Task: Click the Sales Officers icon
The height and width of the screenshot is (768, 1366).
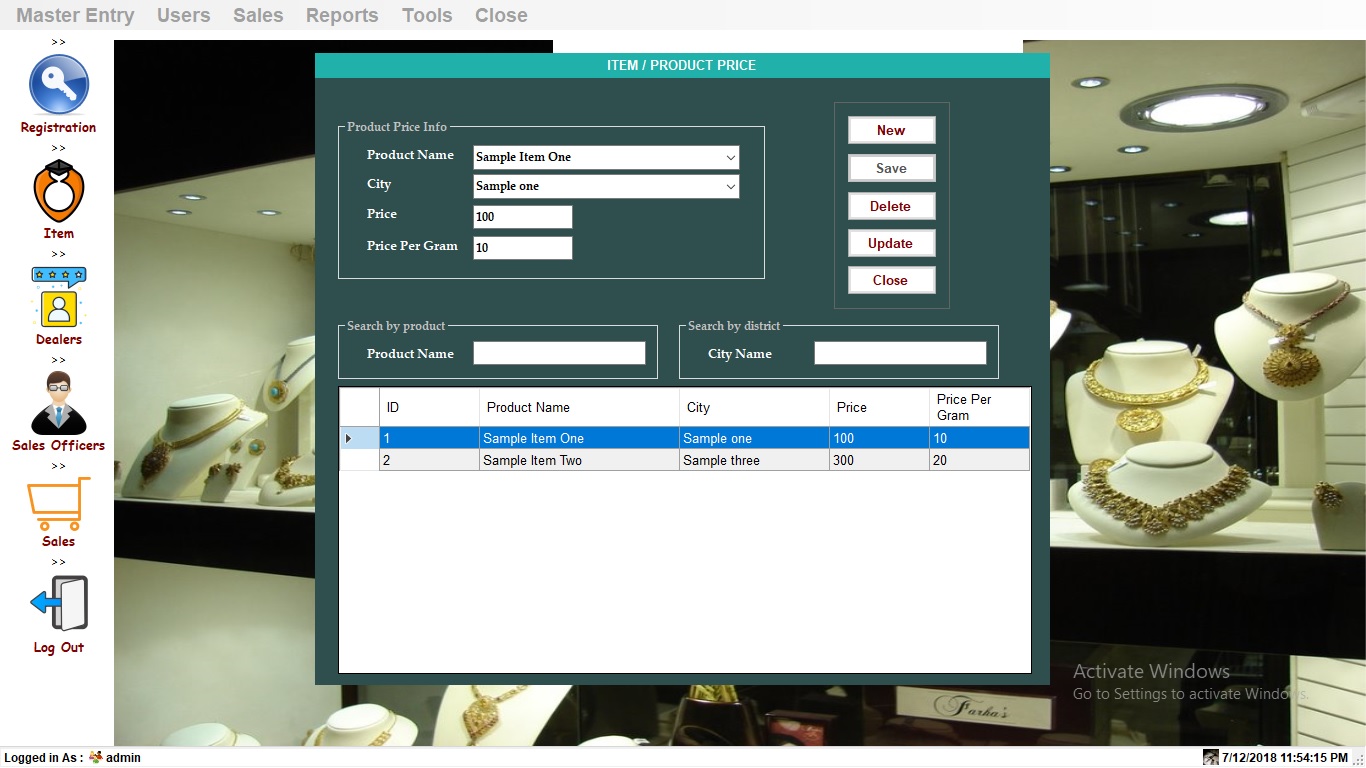Action: [x=57, y=405]
